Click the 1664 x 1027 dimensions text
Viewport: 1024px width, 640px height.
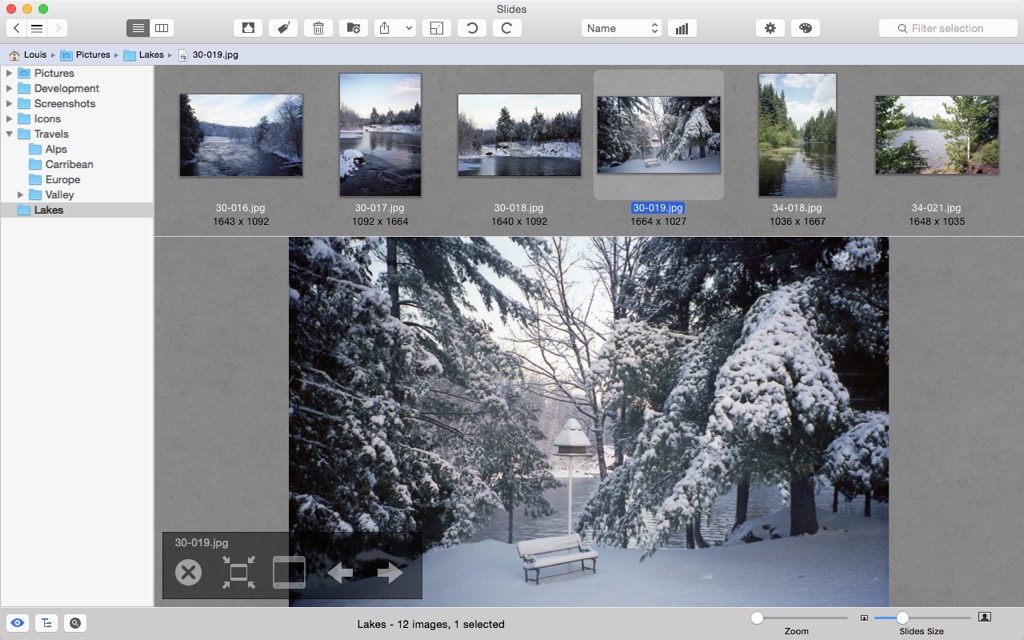click(x=658, y=221)
